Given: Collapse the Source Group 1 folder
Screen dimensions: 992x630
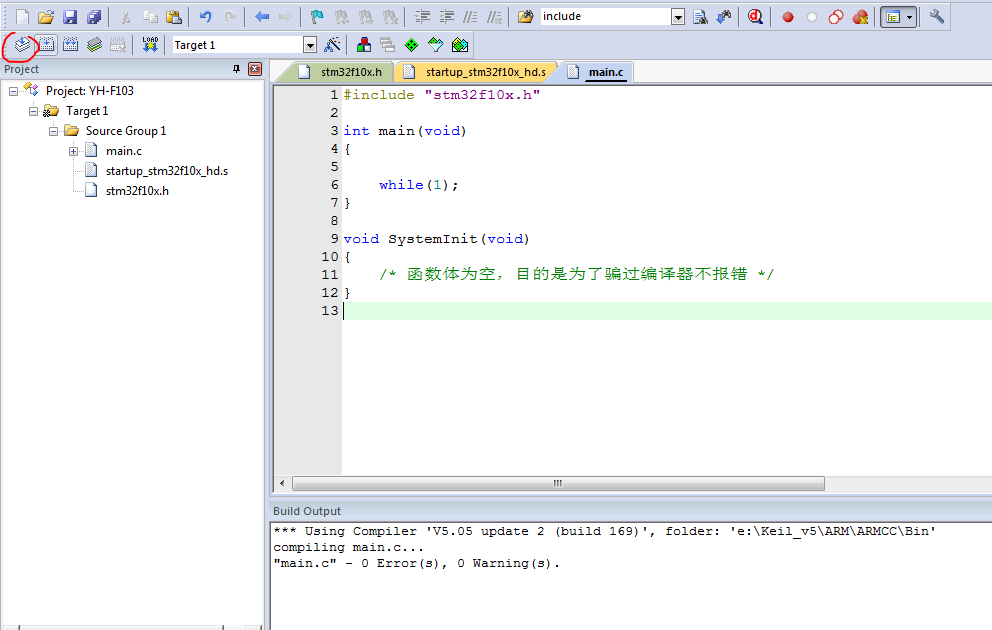Looking at the screenshot, I should coord(54,131).
